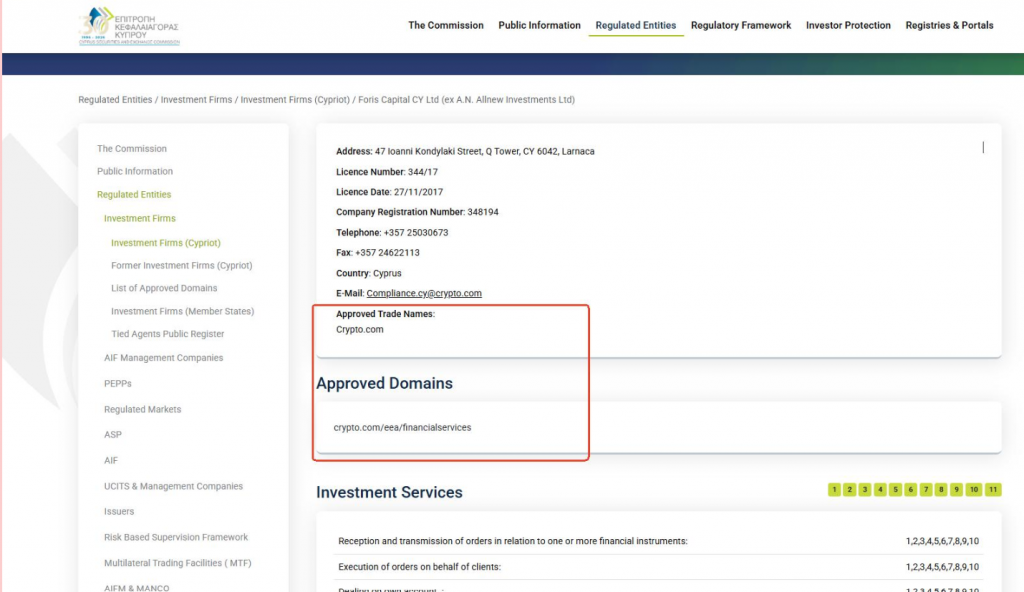
Task: Open AIFM & MANCO sidebar item
Action: coord(136,587)
